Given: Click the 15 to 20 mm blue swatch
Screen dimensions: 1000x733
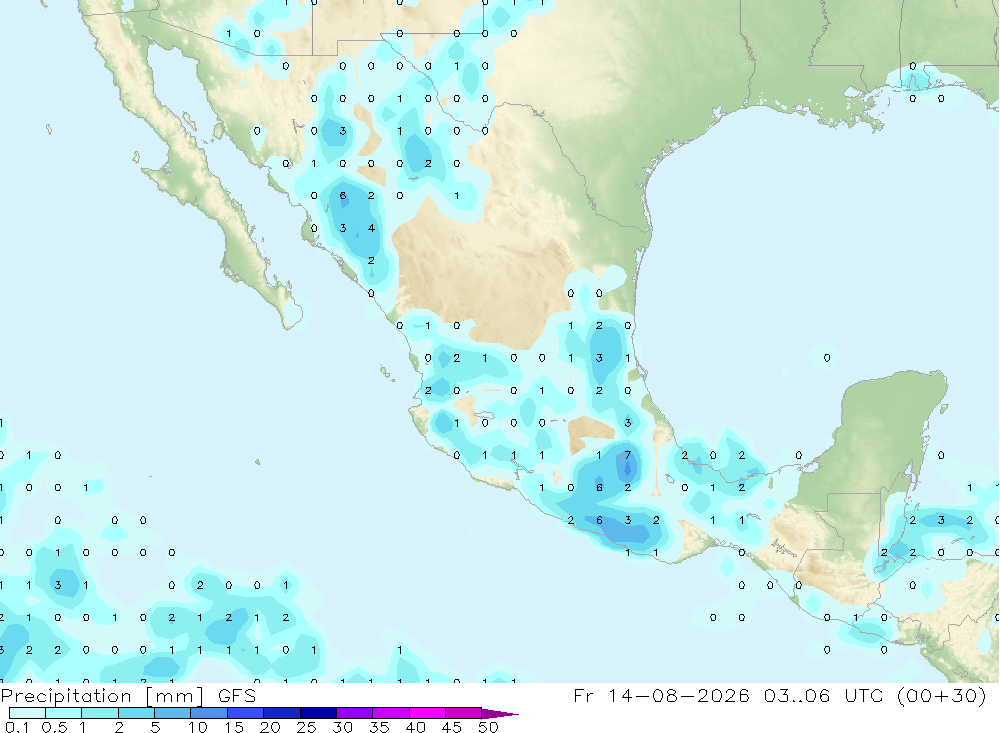Looking at the screenshot, I should 245,713.
